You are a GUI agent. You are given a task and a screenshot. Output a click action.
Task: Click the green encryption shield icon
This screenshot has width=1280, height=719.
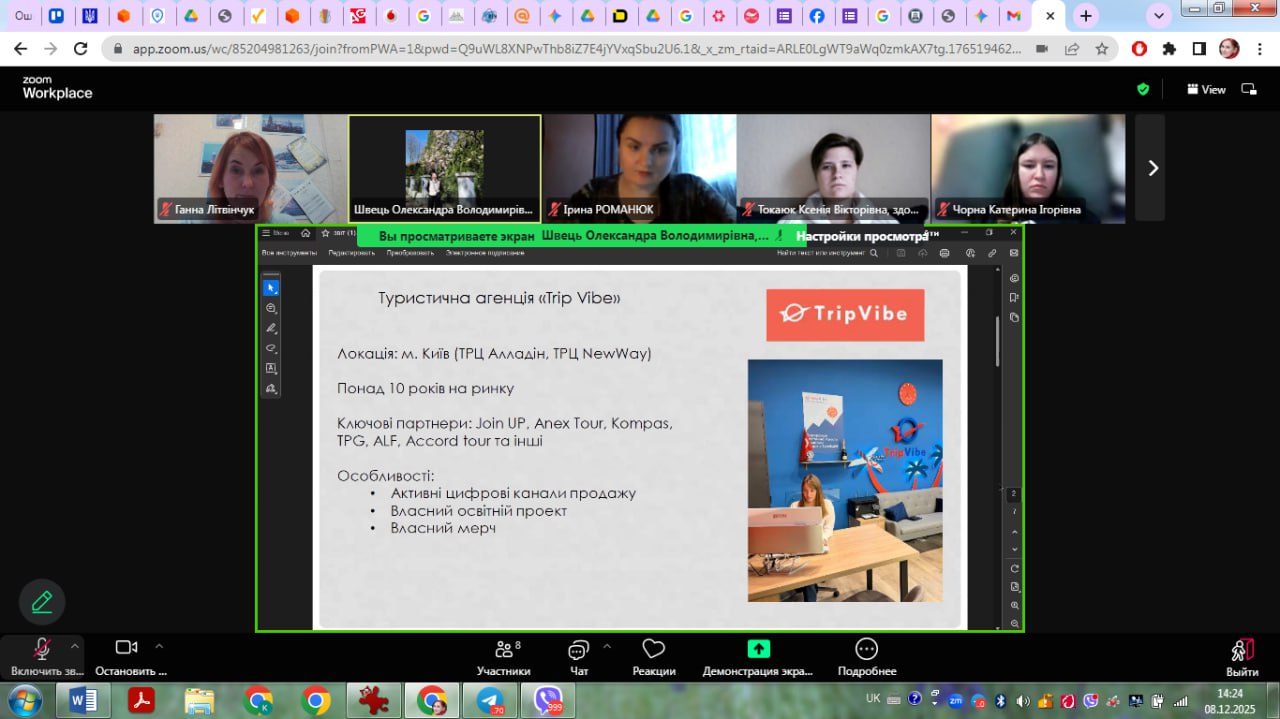1143,89
